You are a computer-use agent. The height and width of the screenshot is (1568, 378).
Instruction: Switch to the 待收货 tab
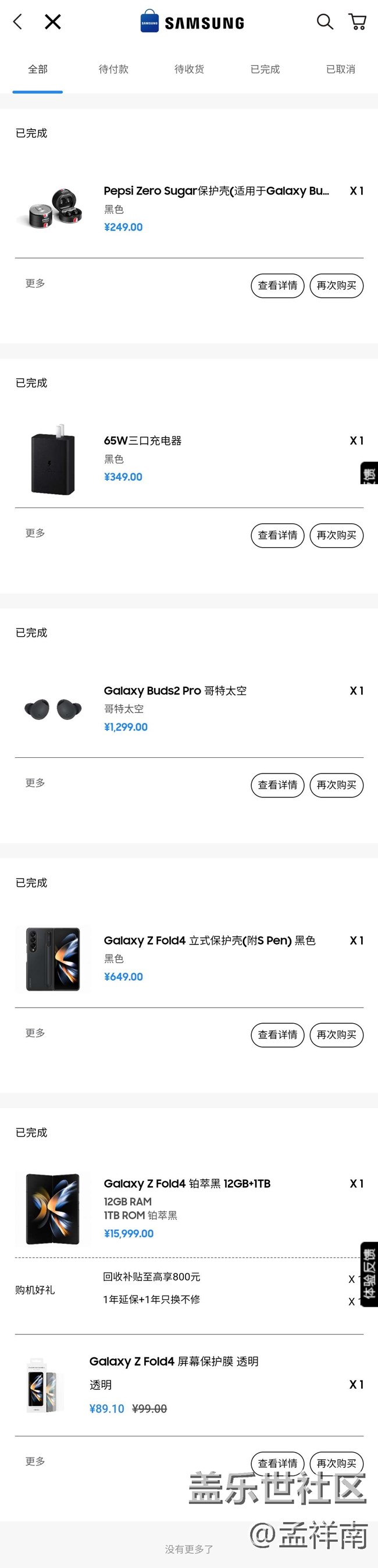click(189, 69)
